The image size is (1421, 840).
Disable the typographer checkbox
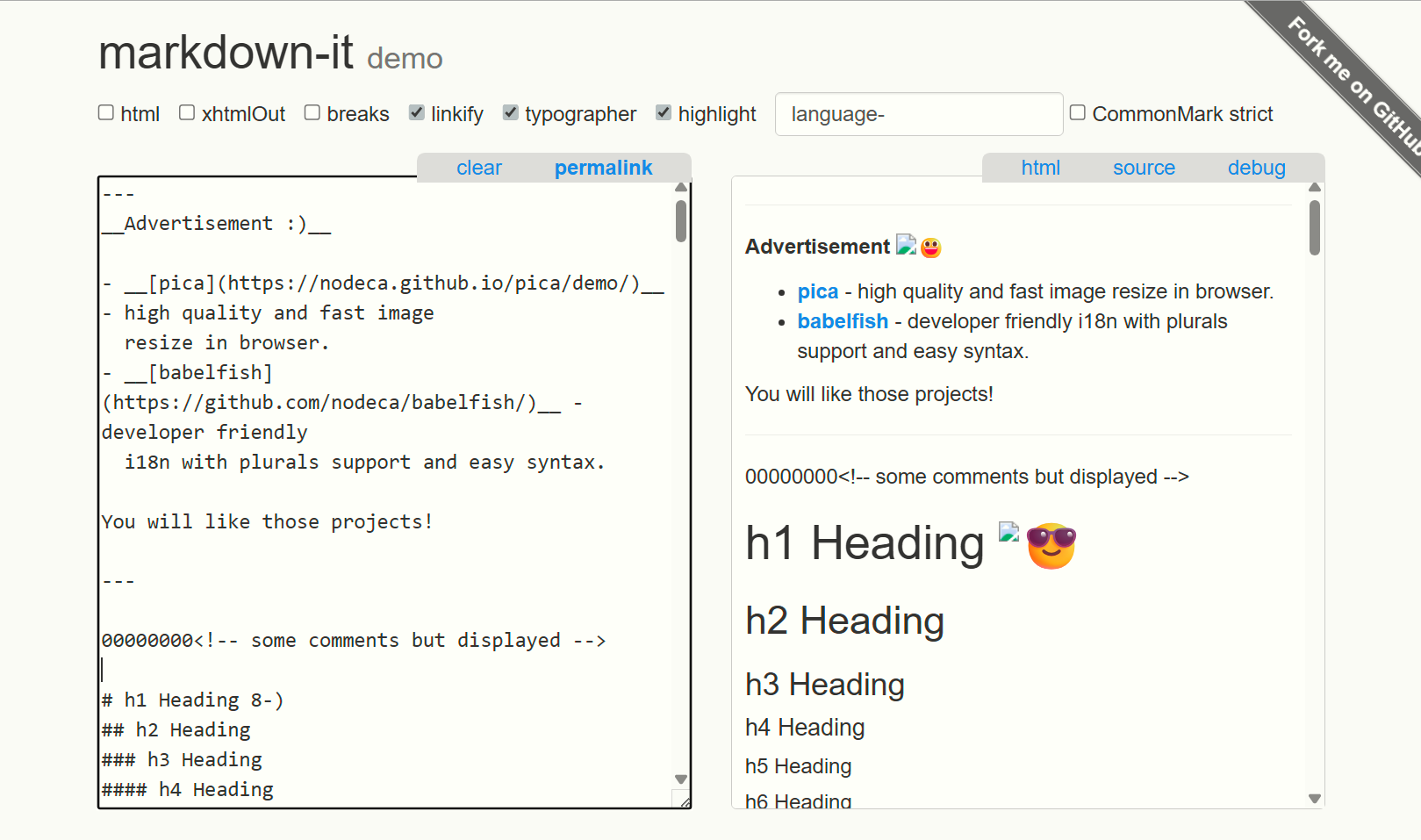pos(511,112)
